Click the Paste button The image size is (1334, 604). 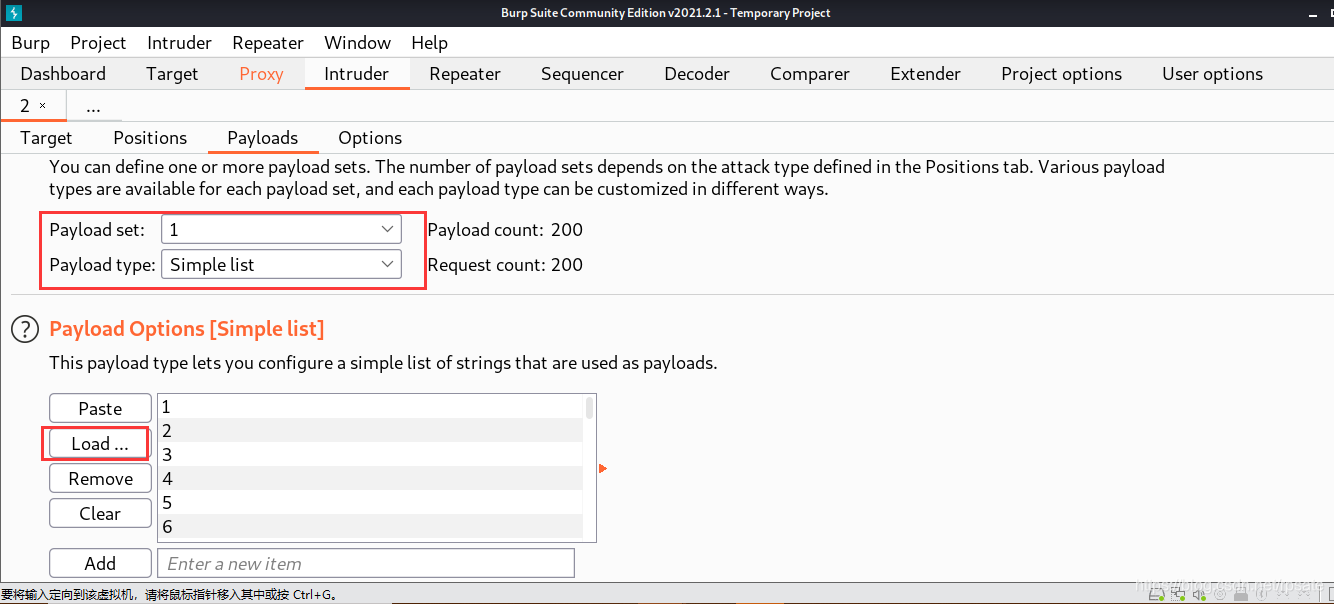tap(100, 408)
